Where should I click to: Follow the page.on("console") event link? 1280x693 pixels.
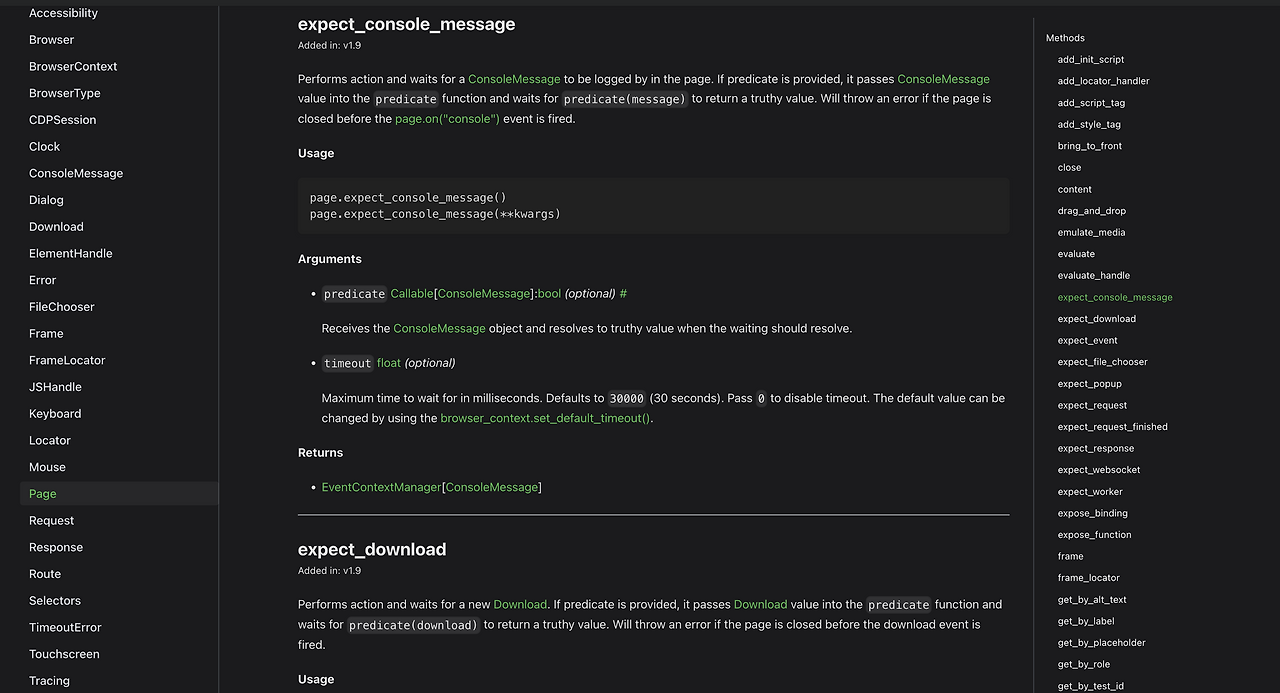(x=447, y=118)
